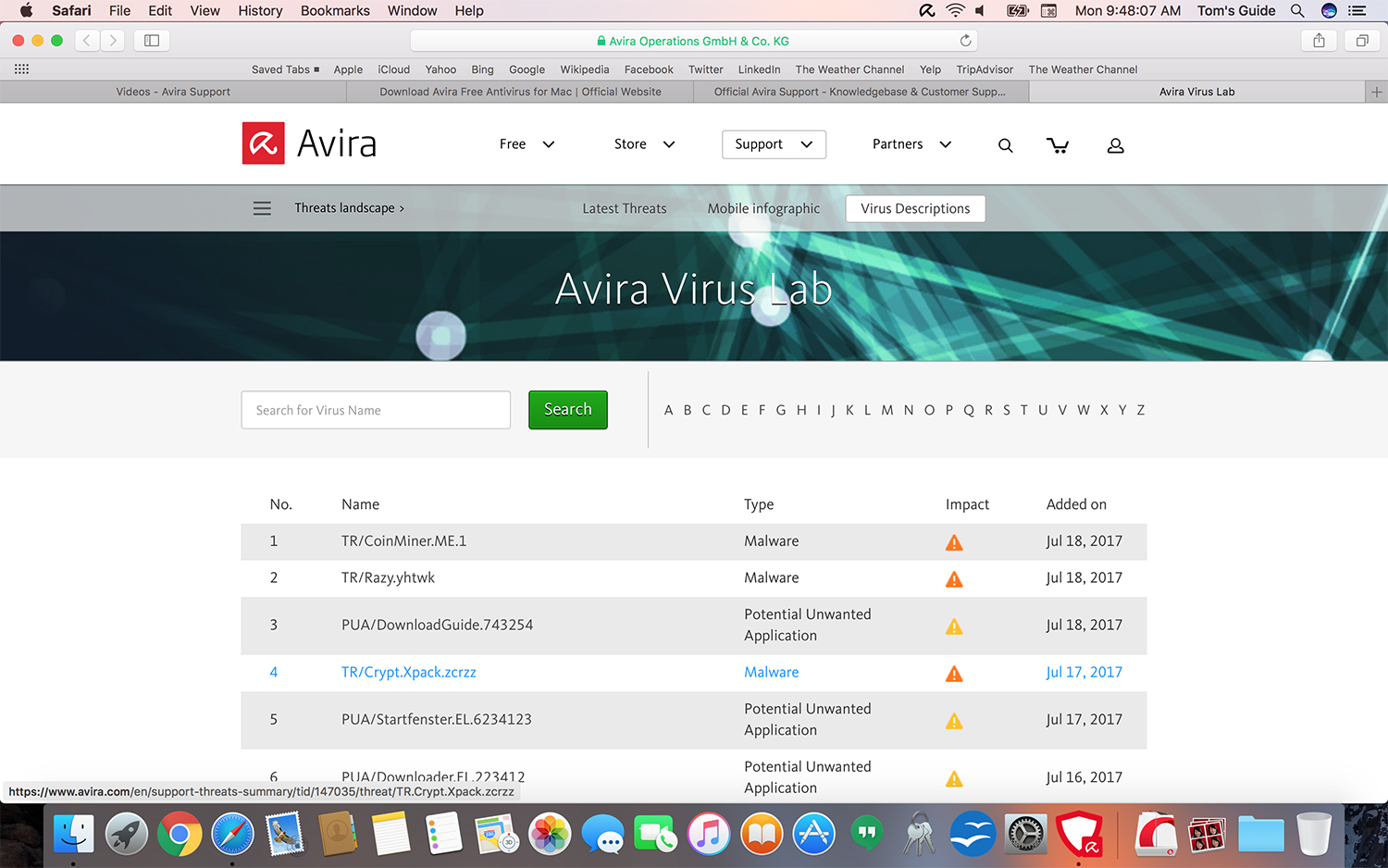Click the impact warning icon for TR/CoinMiner.ME.1

point(954,542)
